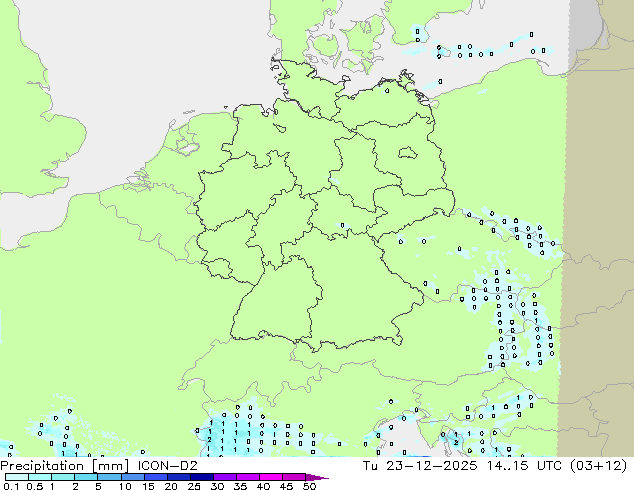Image resolution: width=634 pixels, height=490 pixels.
Task: Click the 'Precipitation' title word
Action: coord(42,466)
